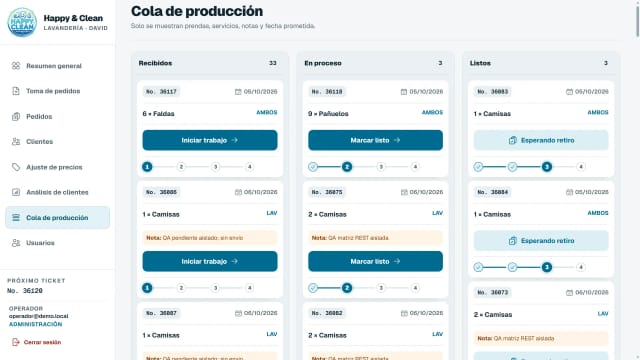Select active step 2 on order No. 36075 tracker

[x=347, y=288]
